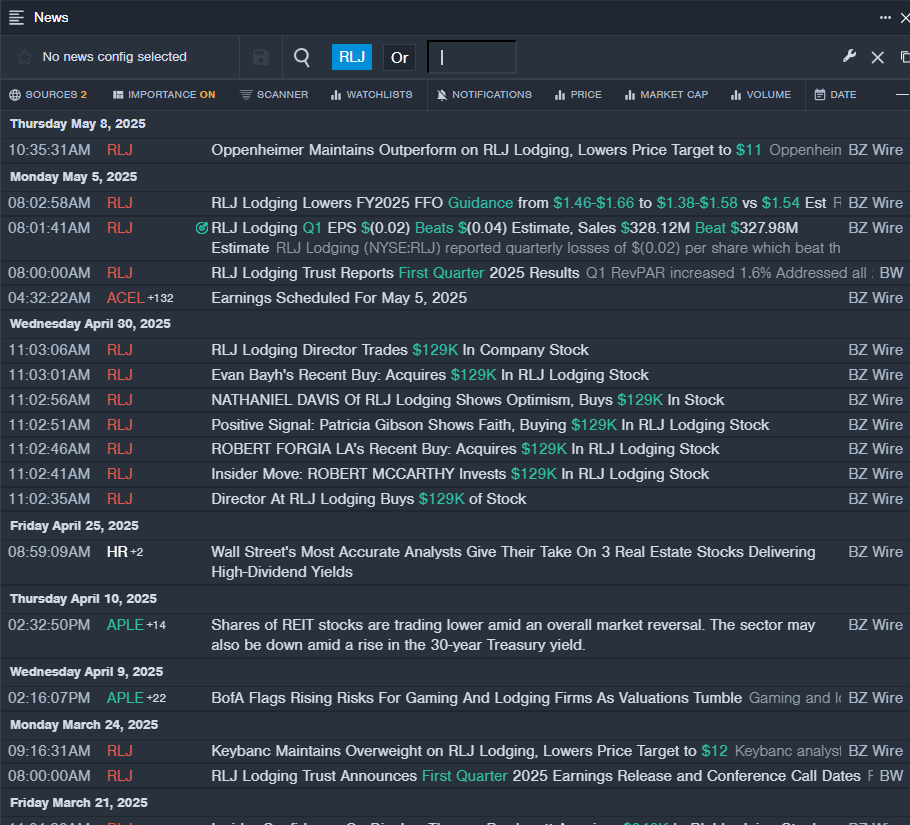910x825 pixels.
Task: Click the verified badge icon on Q1 EPS headline
Action: click(x=202, y=228)
